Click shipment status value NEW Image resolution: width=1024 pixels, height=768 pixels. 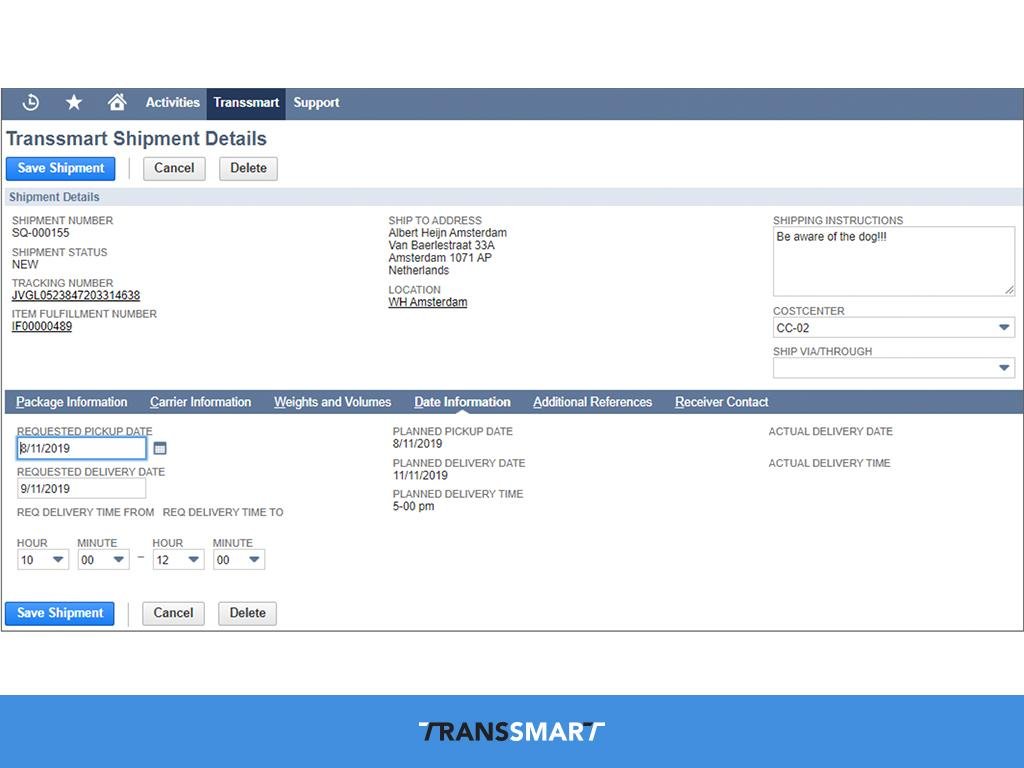(25, 264)
